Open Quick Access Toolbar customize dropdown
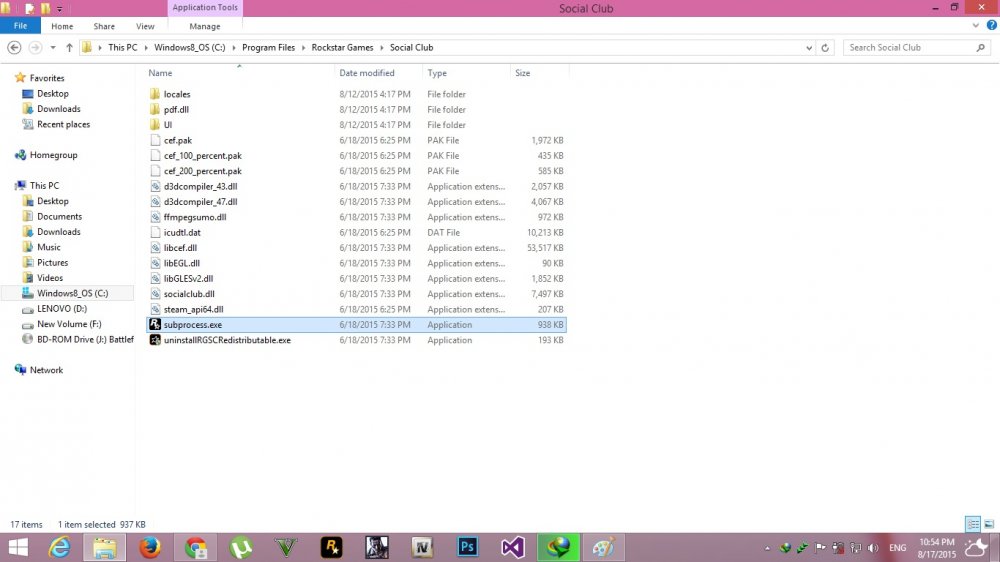This screenshot has height=562, width=1000. pyautogui.click(x=59, y=9)
